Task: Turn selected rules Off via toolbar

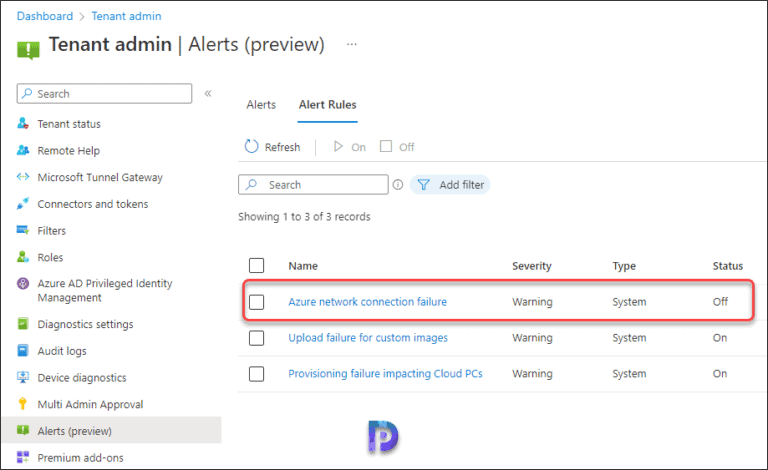Action: (397, 147)
